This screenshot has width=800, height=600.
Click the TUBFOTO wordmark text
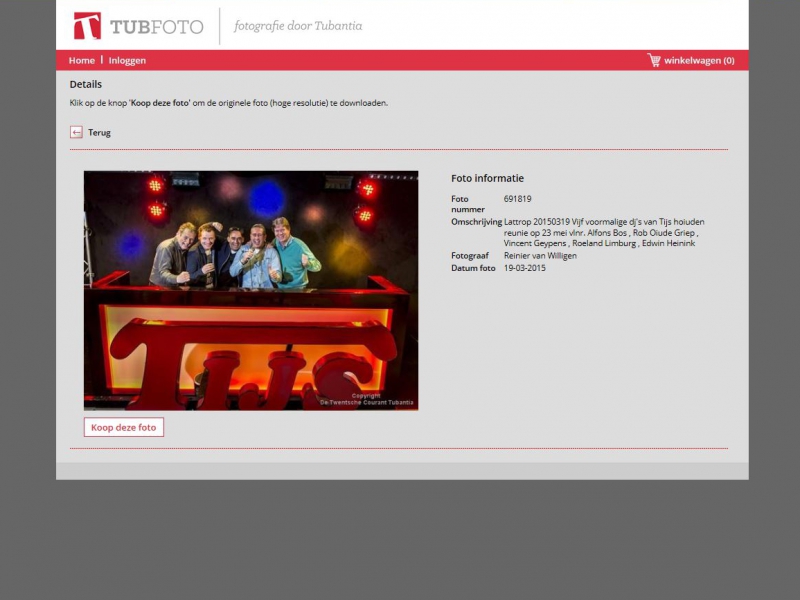pyautogui.click(x=156, y=27)
